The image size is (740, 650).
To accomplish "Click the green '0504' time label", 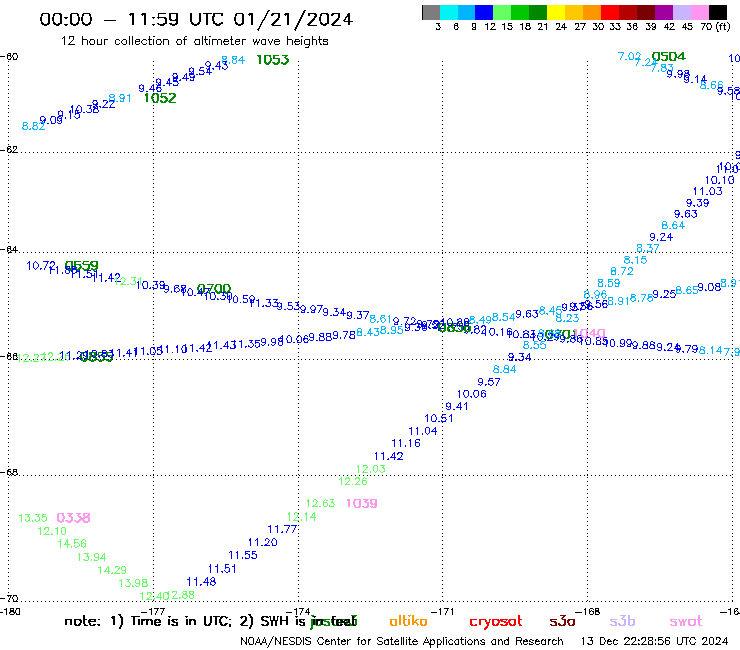I will [668, 57].
